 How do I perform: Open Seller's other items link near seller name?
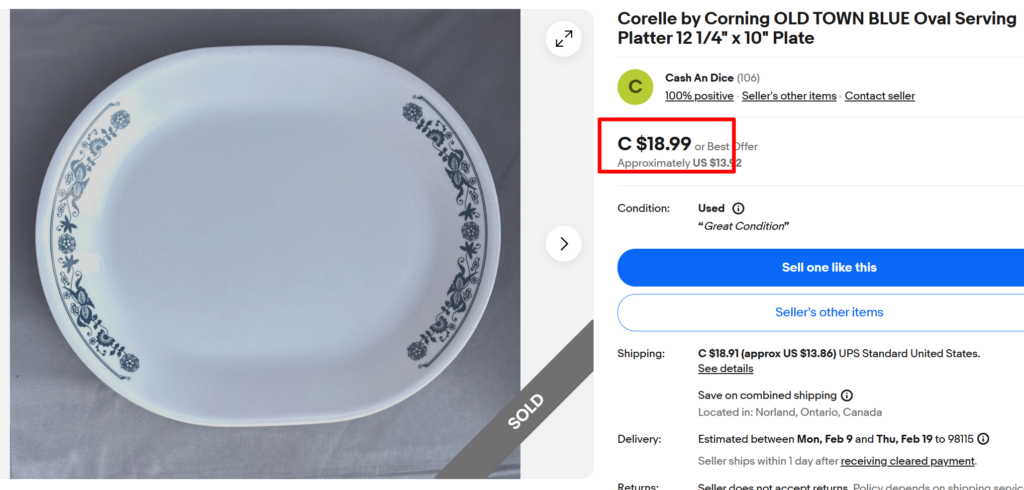(x=789, y=96)
